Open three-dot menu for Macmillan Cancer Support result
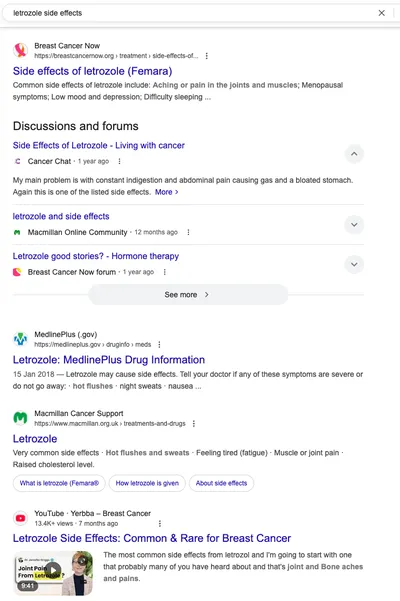Image resolution: width=400 pixels, height=601 pixels. click(193, 424)
